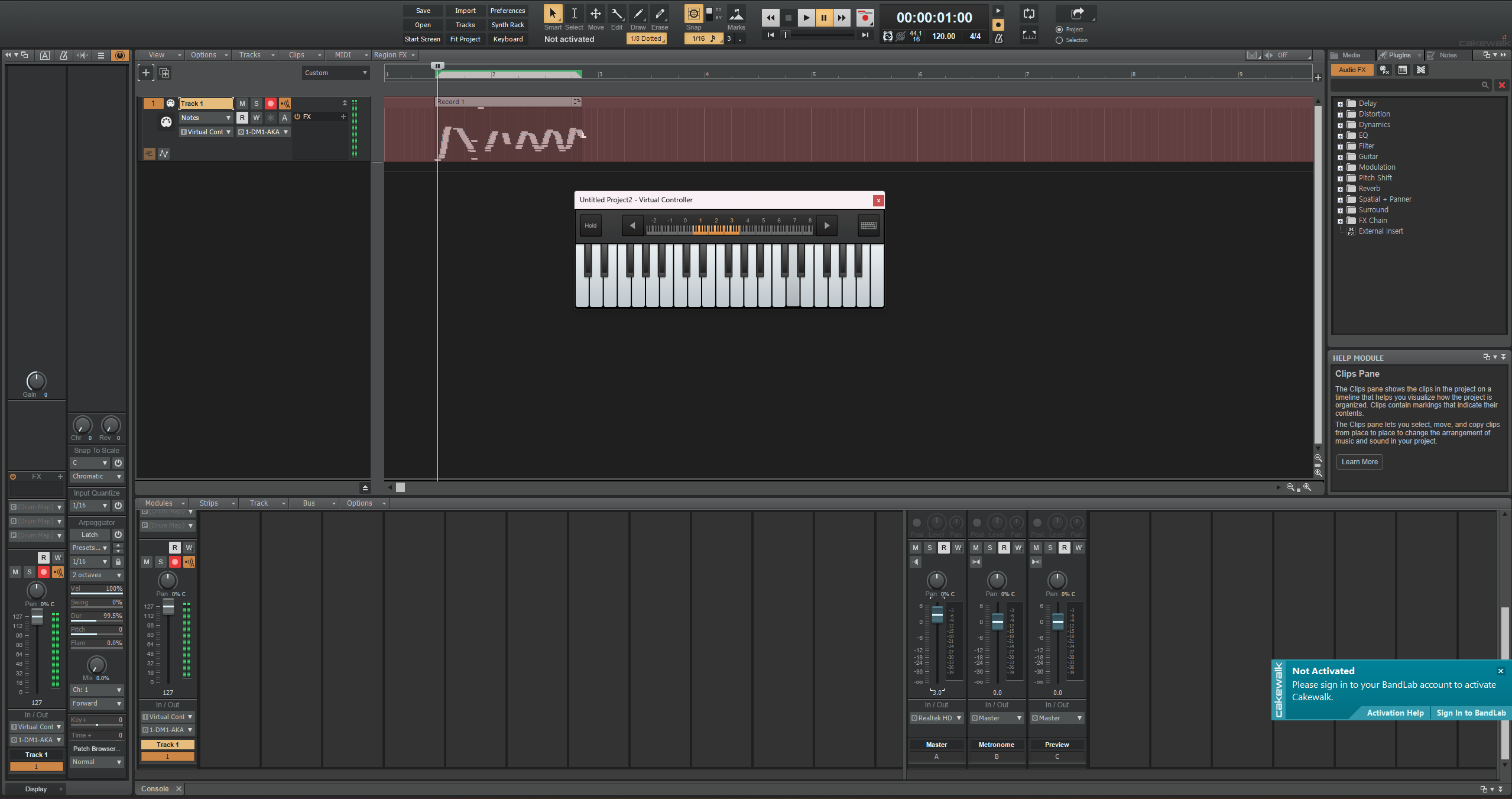Toggle the Snap grid icon

[x=693, y=14]
